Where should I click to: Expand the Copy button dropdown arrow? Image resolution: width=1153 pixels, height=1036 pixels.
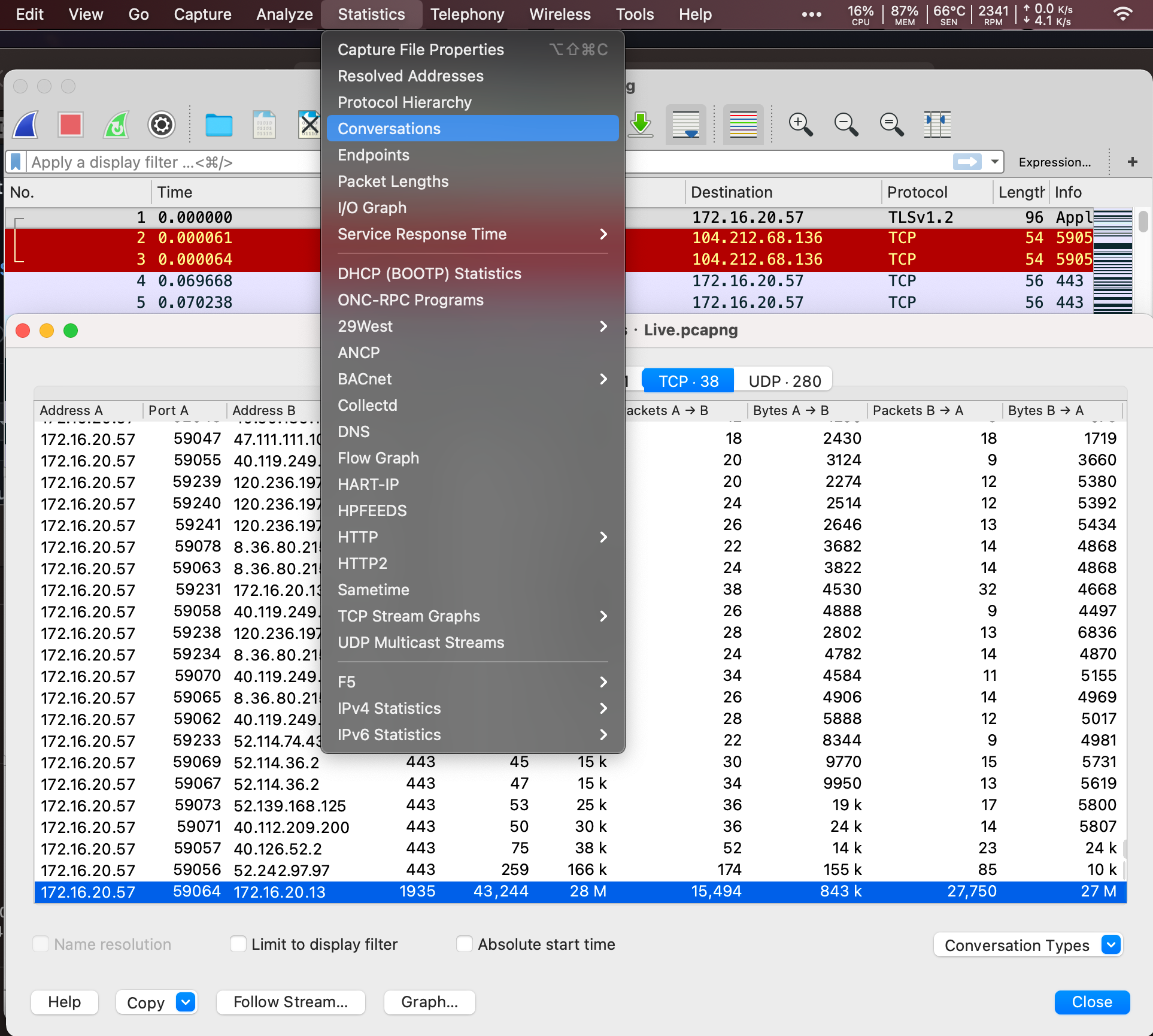coord(186,1002)
